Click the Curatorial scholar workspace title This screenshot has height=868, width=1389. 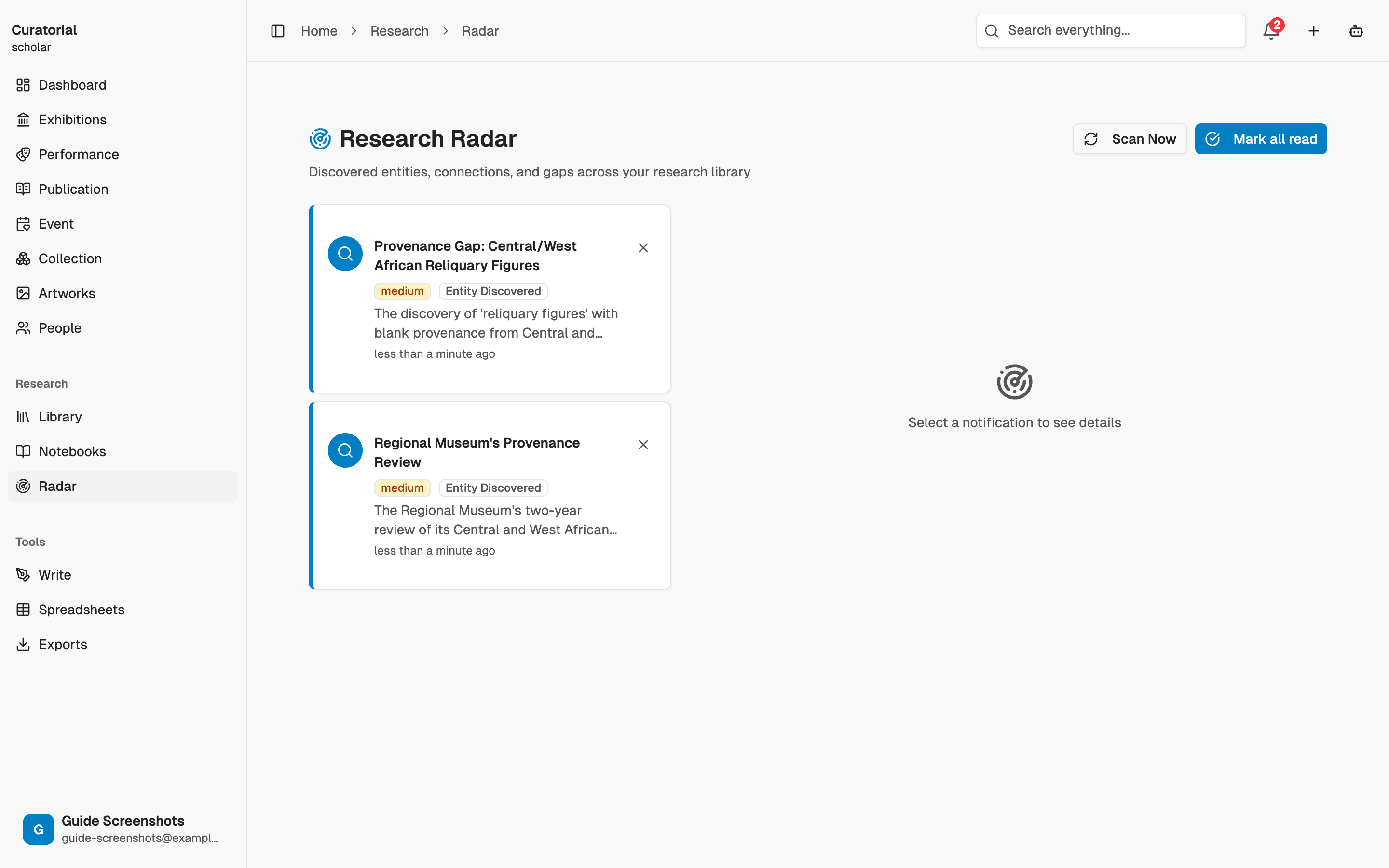(x=44, y=38)
